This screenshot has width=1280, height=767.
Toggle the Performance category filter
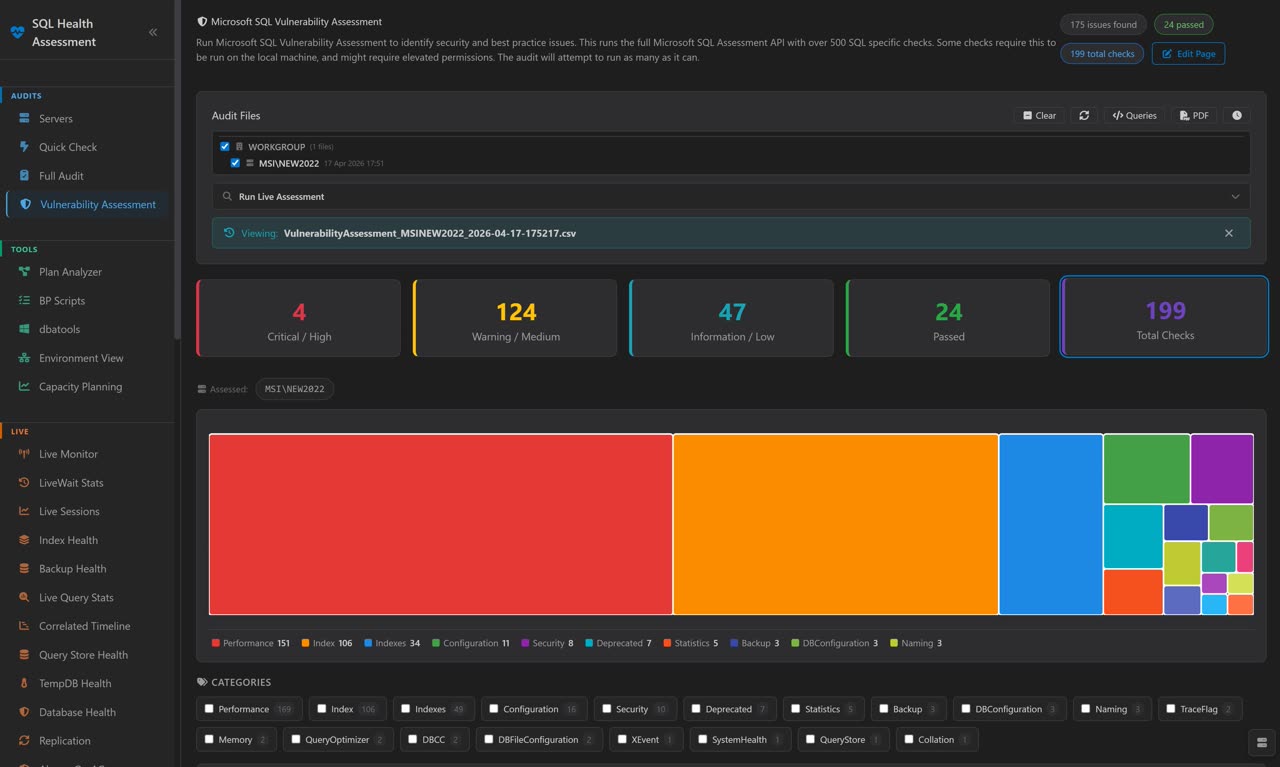[x=249, y=708]
